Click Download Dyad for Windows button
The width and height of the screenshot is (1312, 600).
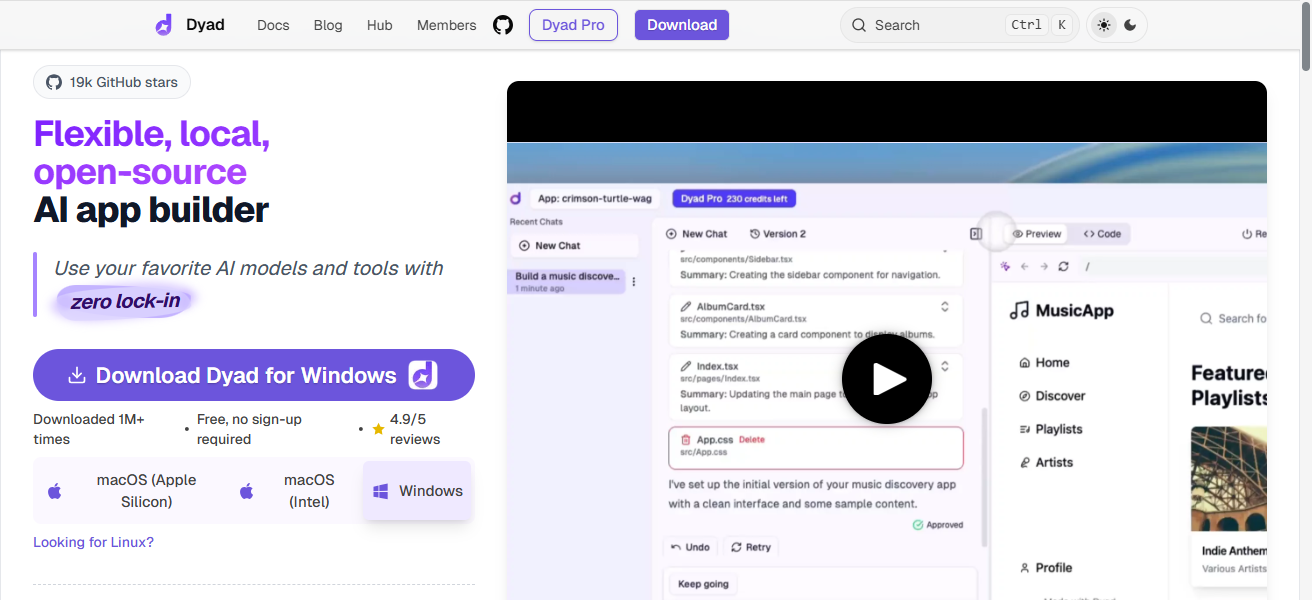click(254, 375)
